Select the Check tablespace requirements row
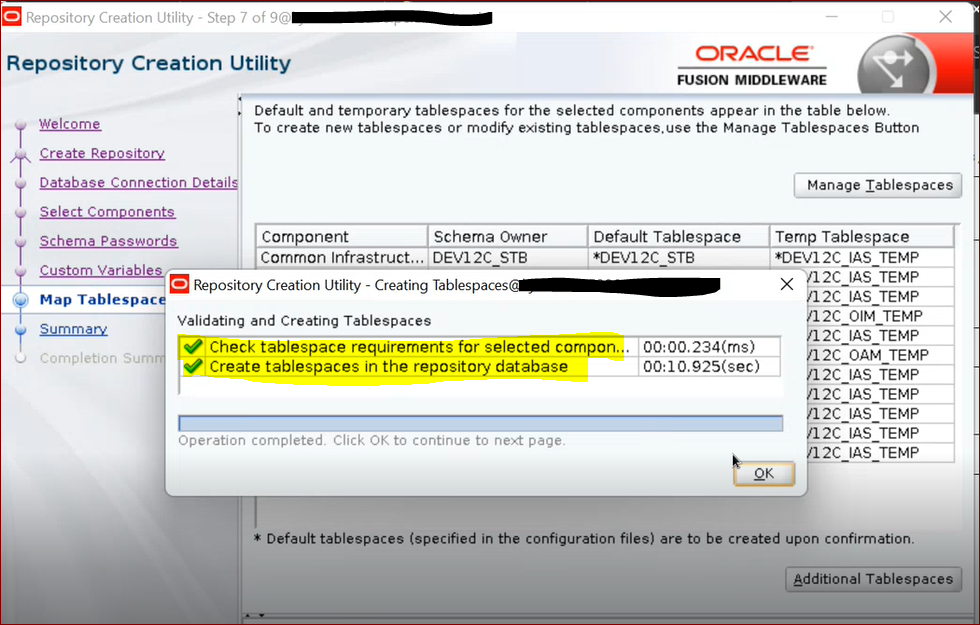 click(x=479, y=347)
